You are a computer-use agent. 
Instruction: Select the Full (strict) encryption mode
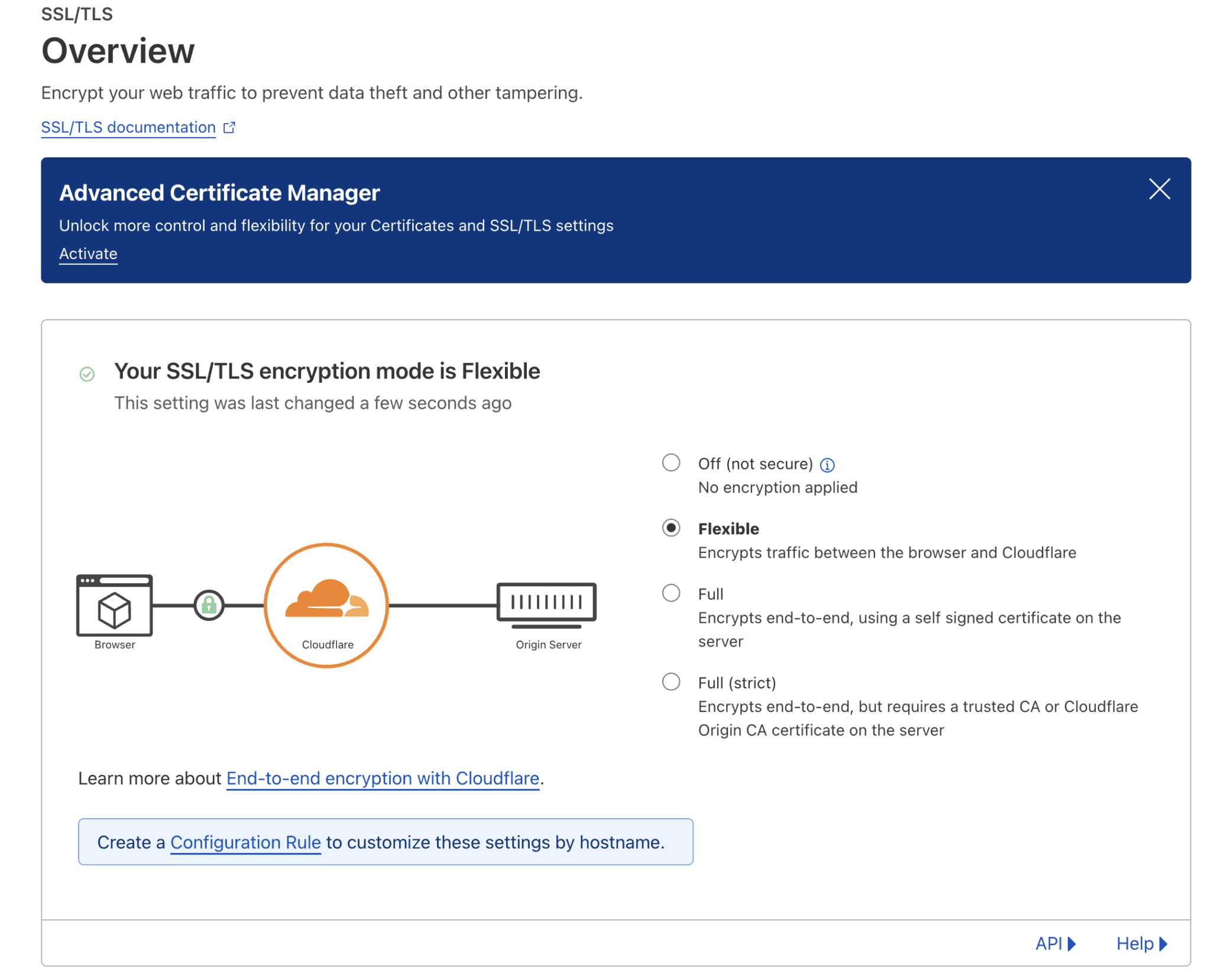pos(671,682)
